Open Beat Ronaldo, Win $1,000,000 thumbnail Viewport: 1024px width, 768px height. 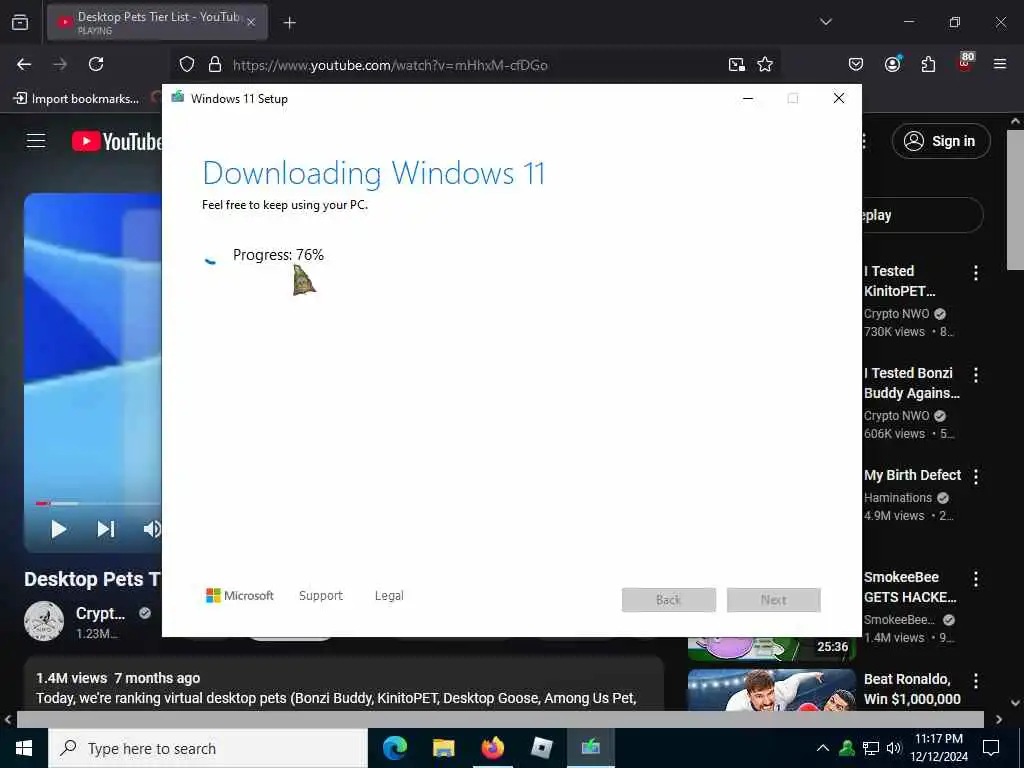[x=771, y=690]
